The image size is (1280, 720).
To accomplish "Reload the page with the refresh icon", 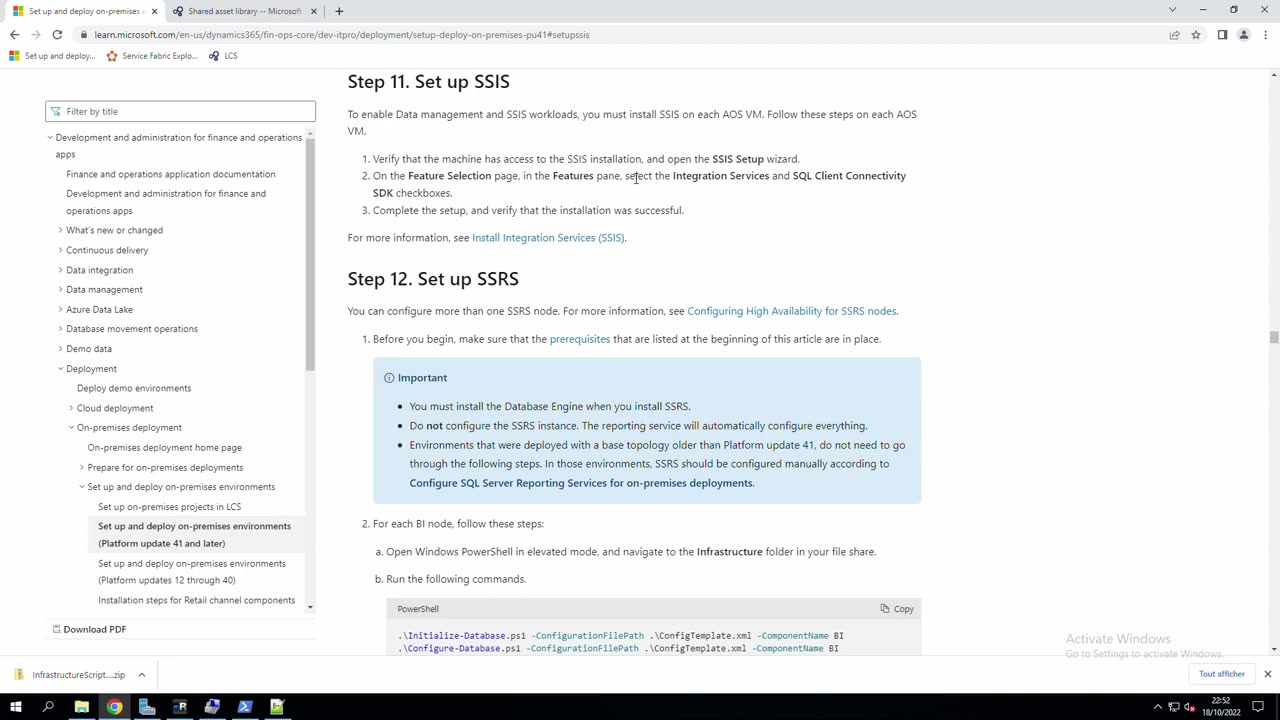I will [57, 34].
